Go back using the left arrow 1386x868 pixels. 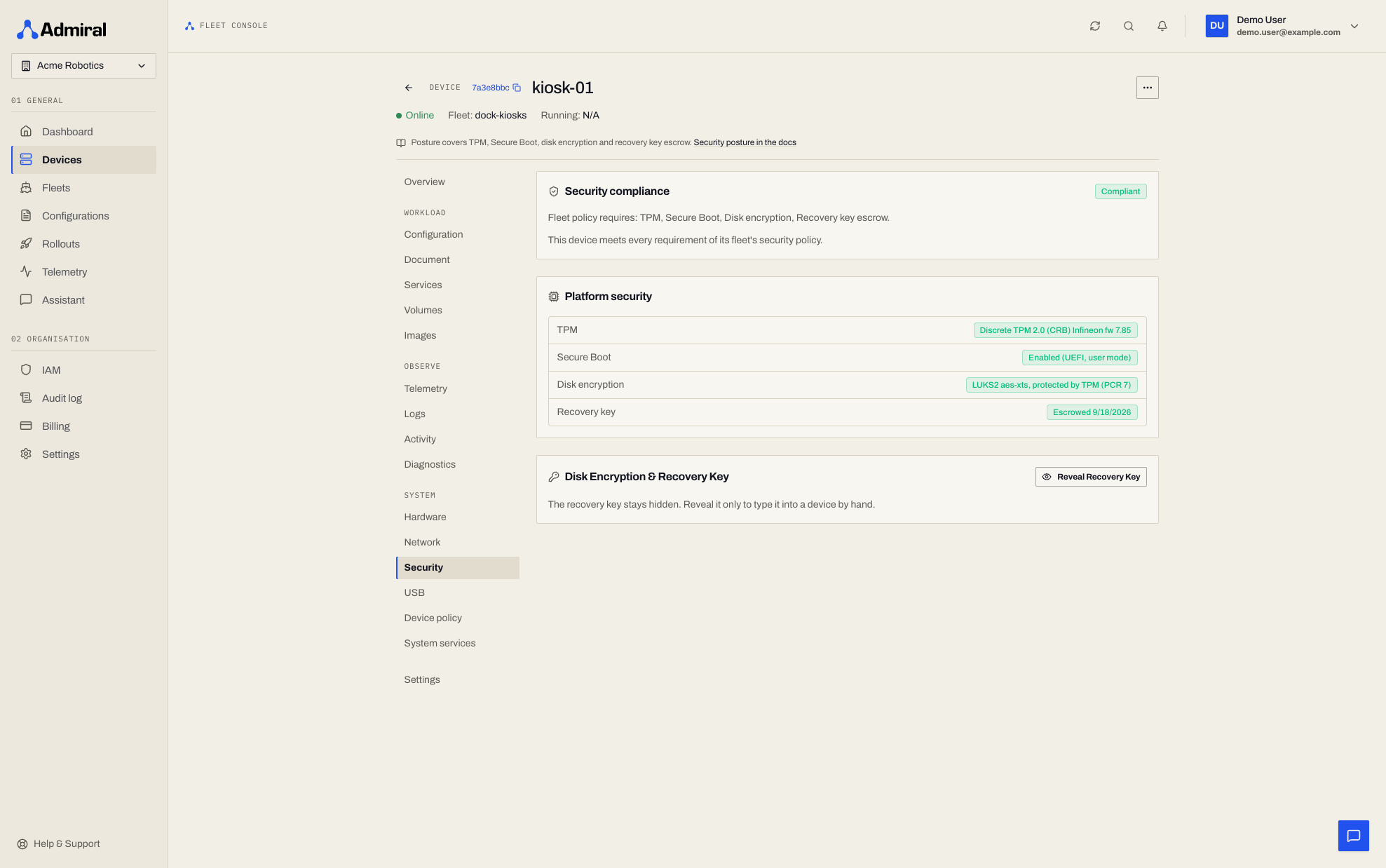pyautogui.click(x=409, y=88)
